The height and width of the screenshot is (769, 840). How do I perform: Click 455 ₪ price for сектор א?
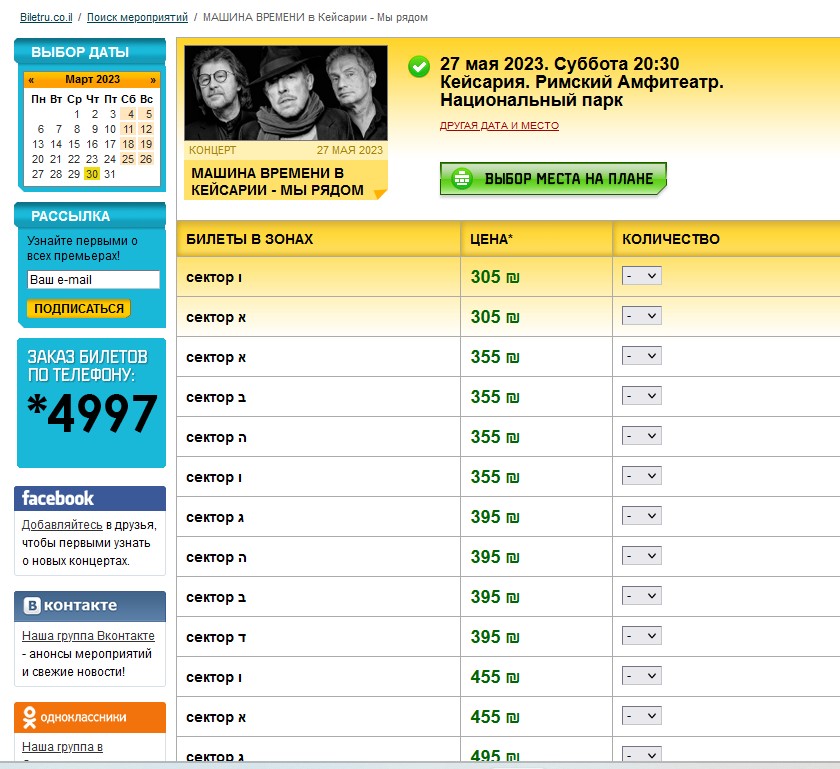pos(495,717)
